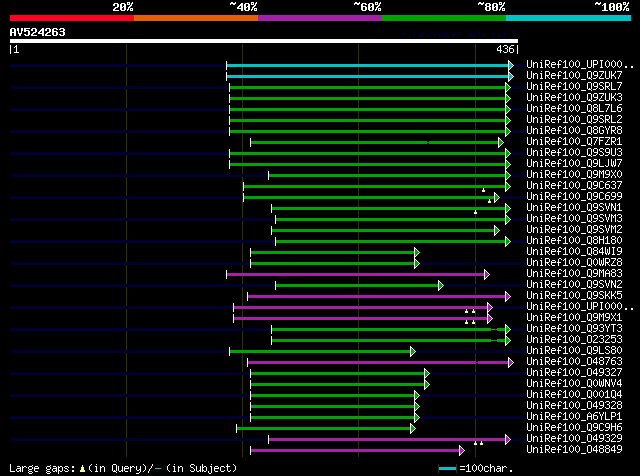Click the cyan ~100% segment of color scale
The image size is (640, 476).
click(569, 18)
